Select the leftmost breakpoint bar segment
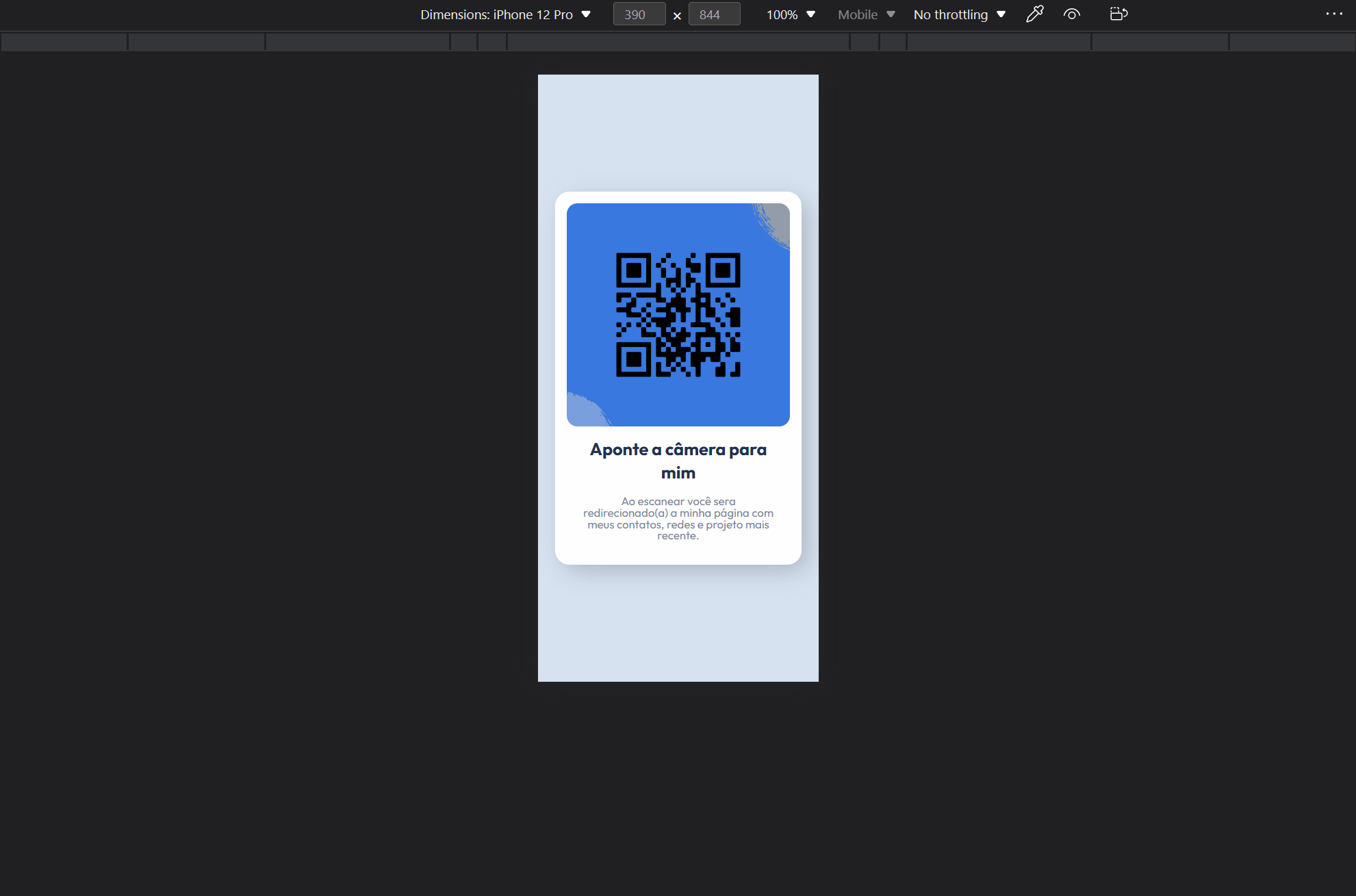 [x=64, y=42]
